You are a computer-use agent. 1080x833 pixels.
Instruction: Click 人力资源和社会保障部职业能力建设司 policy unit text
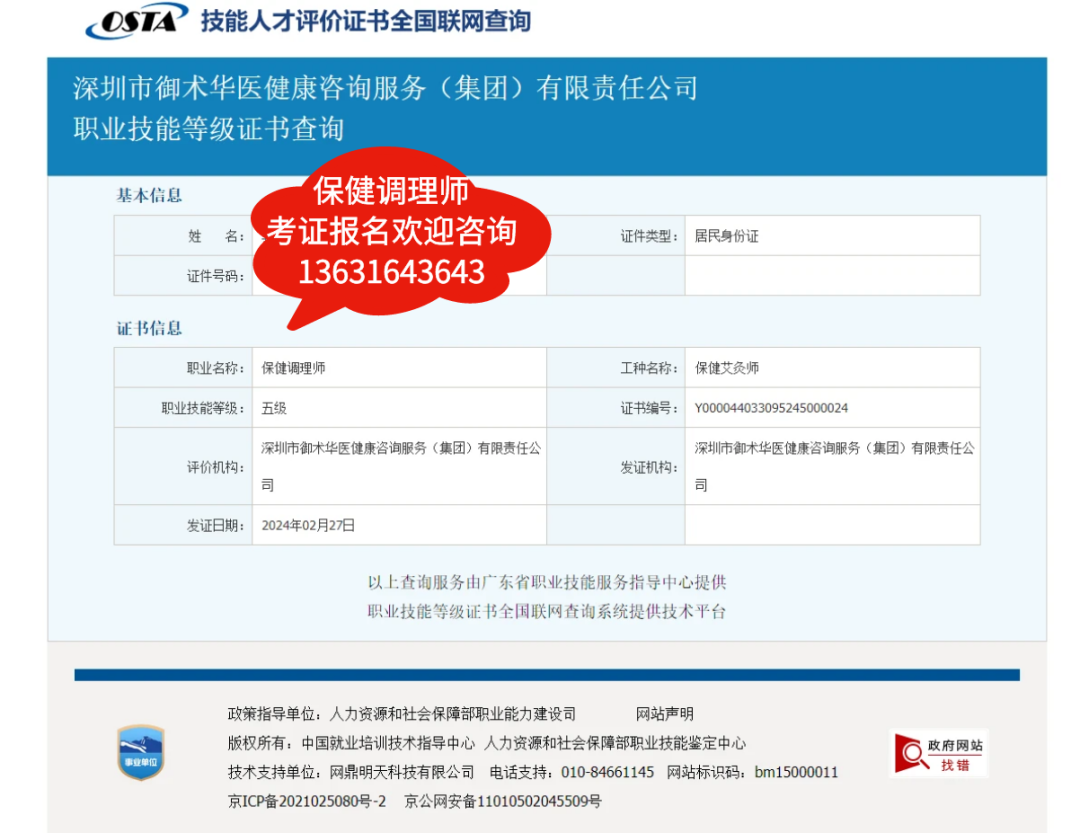(453, 714)
